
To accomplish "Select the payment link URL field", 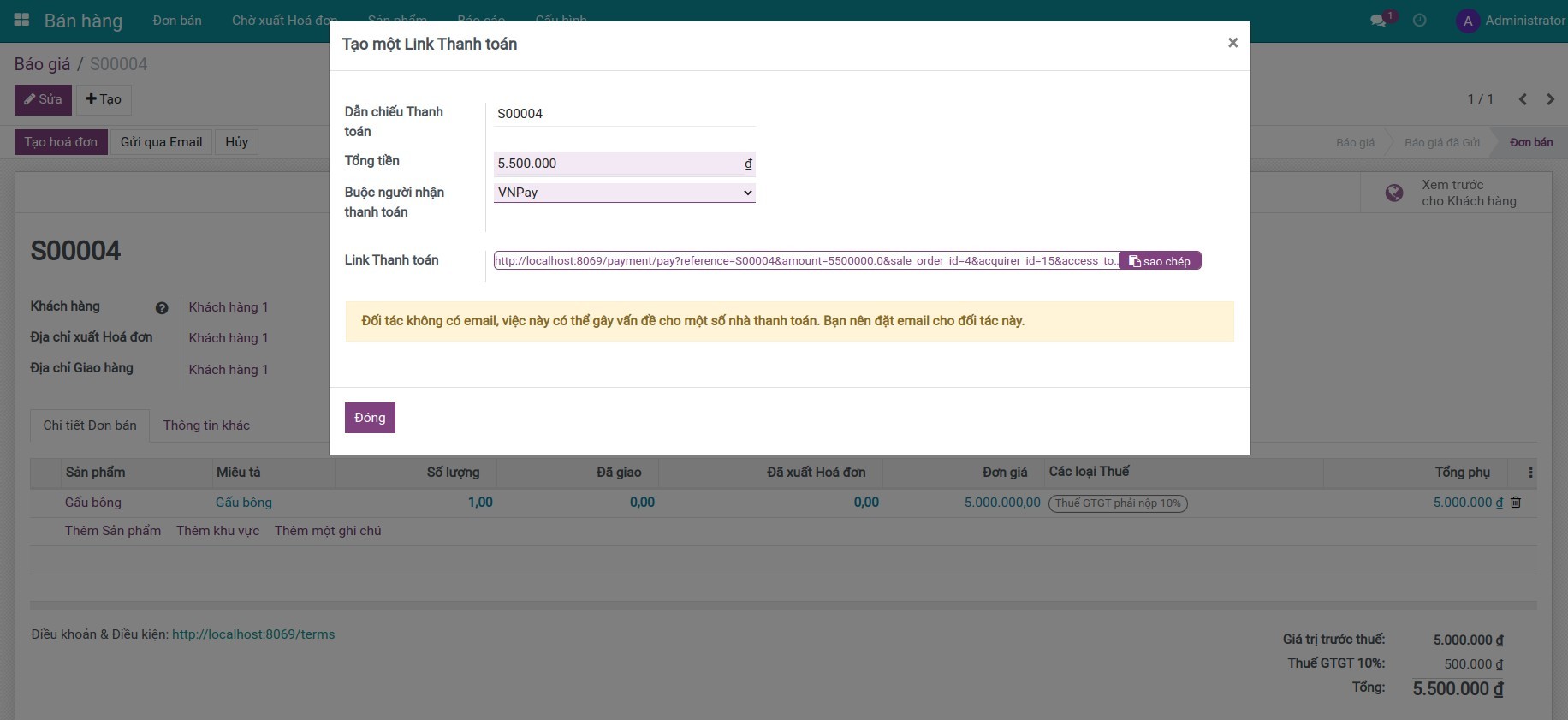I will click(x=805, y=261).
